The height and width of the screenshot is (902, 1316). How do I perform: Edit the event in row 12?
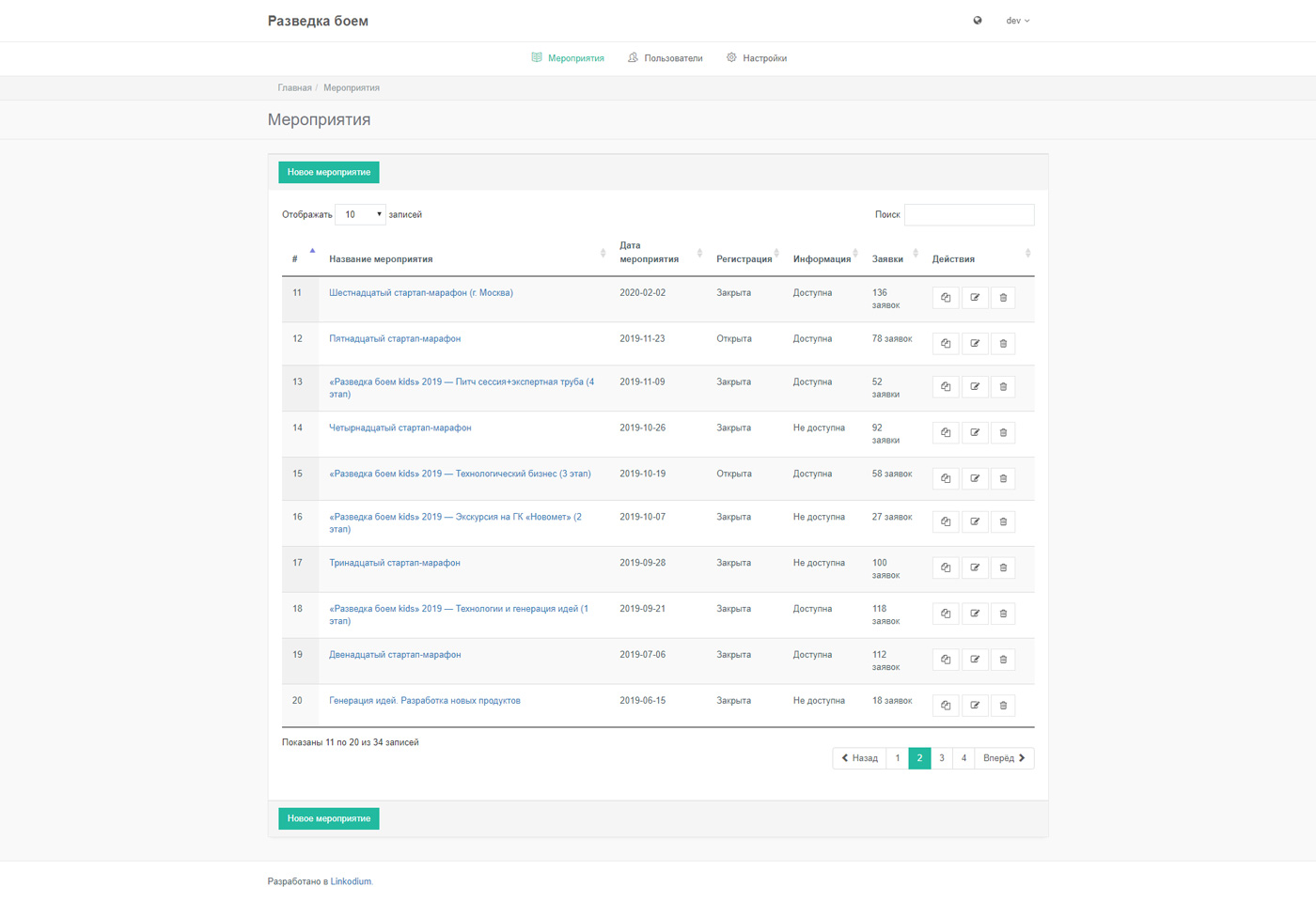pyautogui.click(x=975, y=344)
